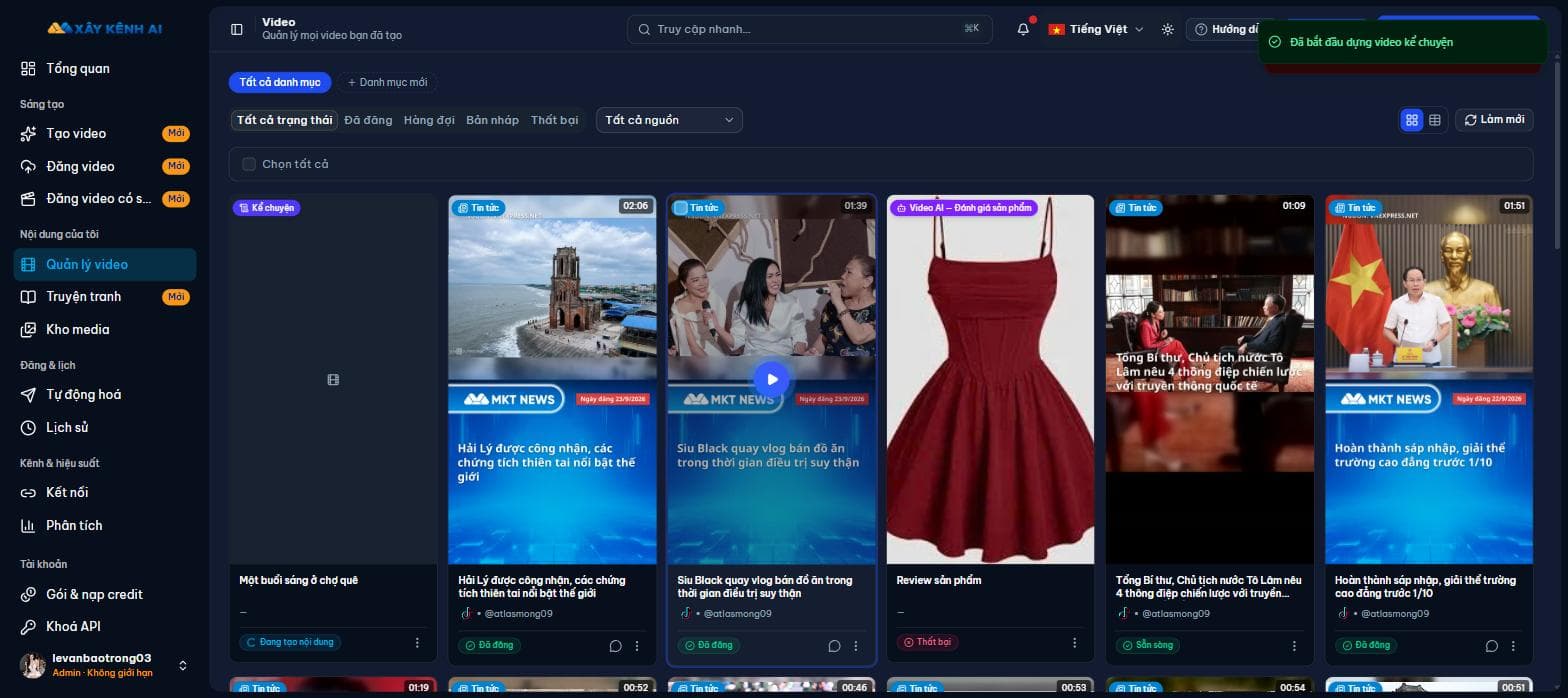Open the Tổng quan dashboard icon
Viewport: 1568px width, 698px height.
(28, 69)
